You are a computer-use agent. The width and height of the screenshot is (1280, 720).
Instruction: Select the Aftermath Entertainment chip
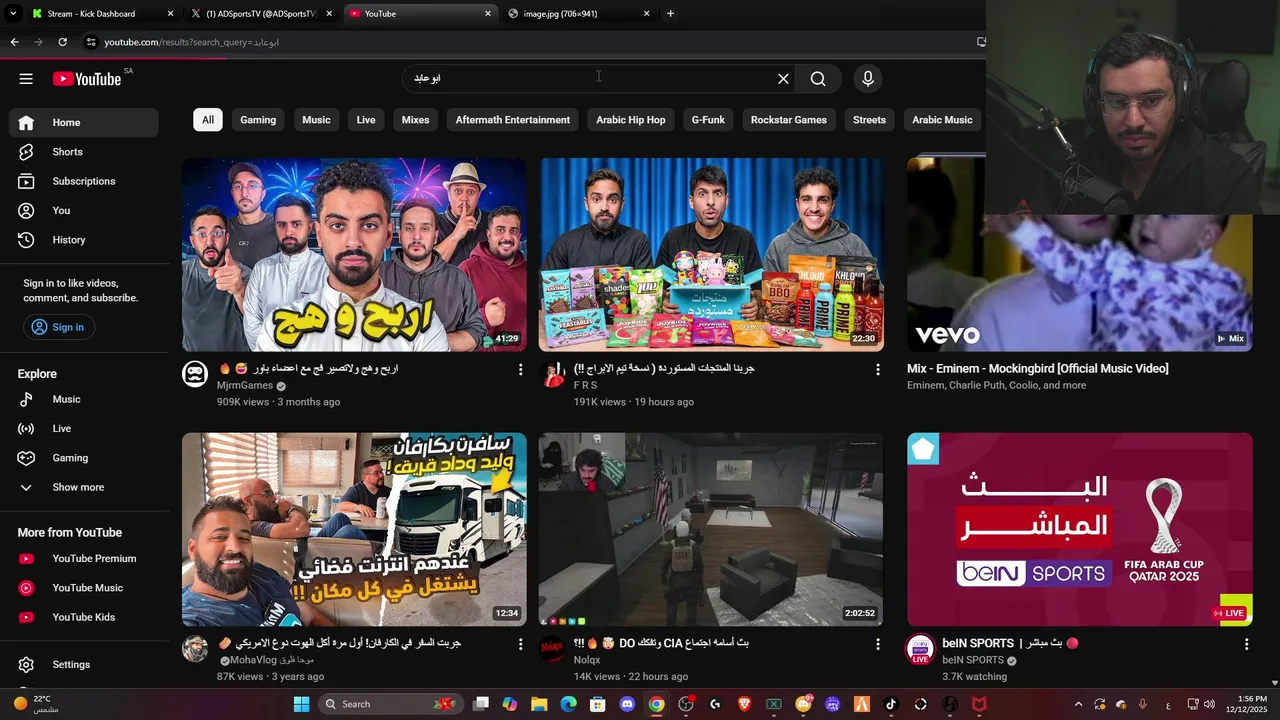pyautogui.click(x=513, y=120)
